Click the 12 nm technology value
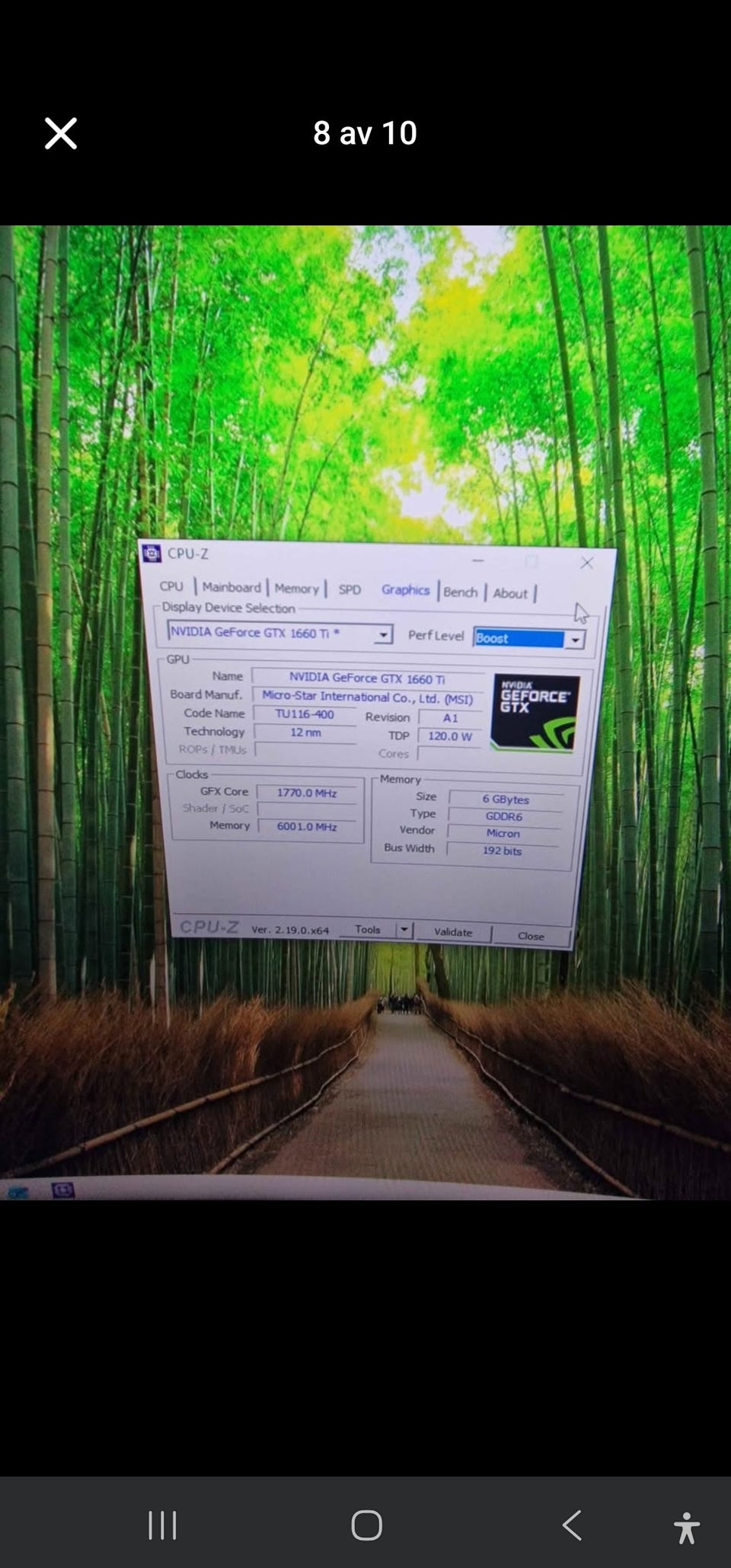 click(305, 733)
